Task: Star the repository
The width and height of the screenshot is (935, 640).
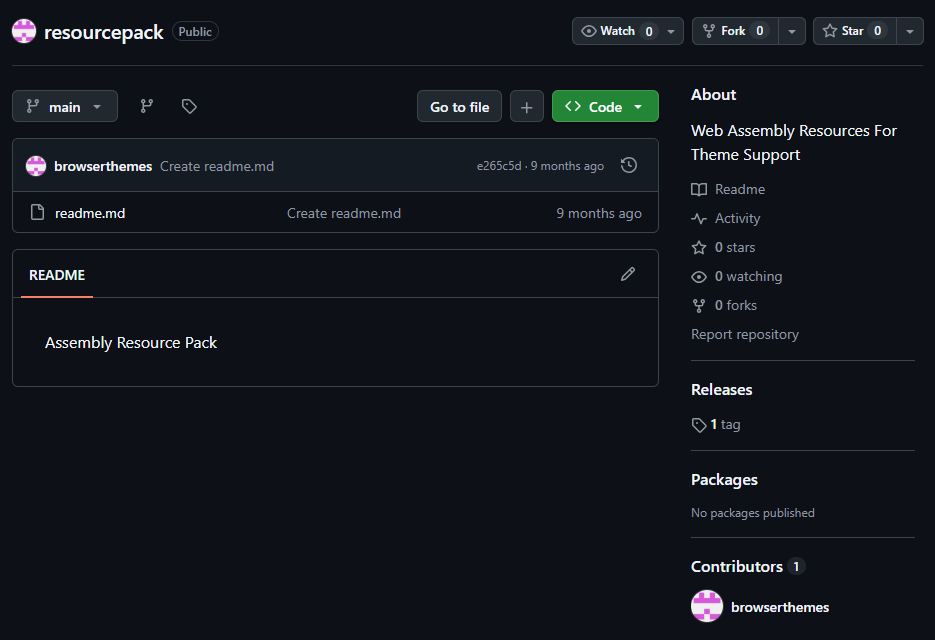Action: click(x=854, y=31)
